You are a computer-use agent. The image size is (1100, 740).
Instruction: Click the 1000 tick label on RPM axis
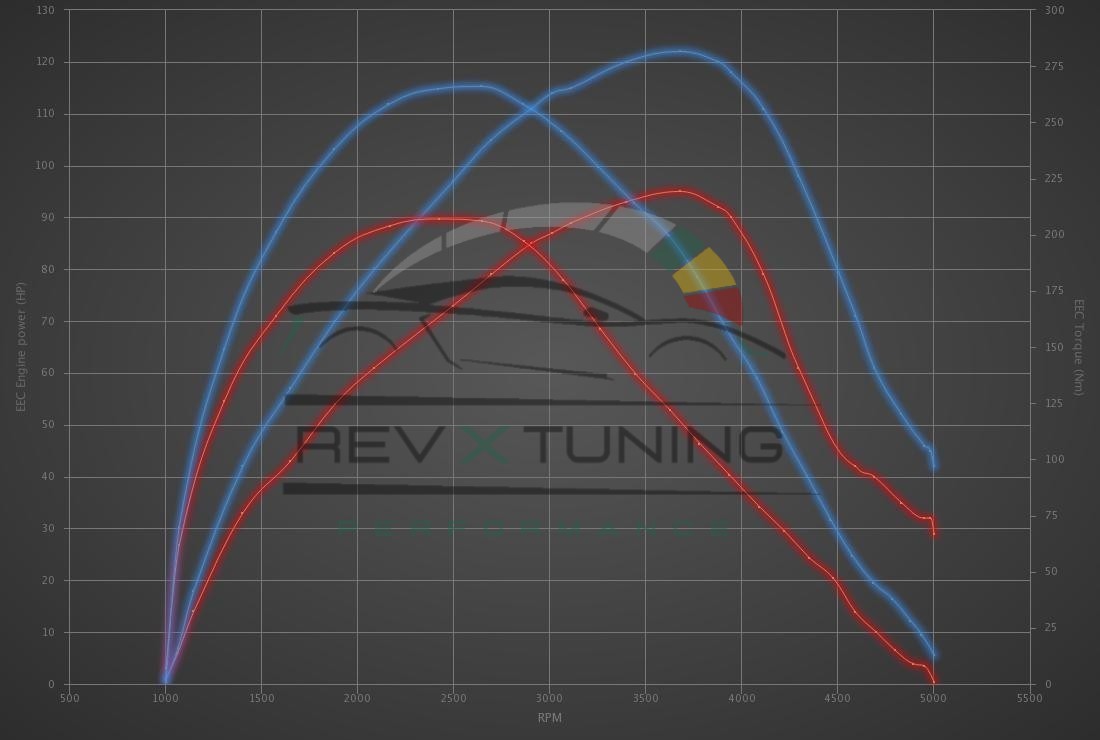click(x=165, y=698)
